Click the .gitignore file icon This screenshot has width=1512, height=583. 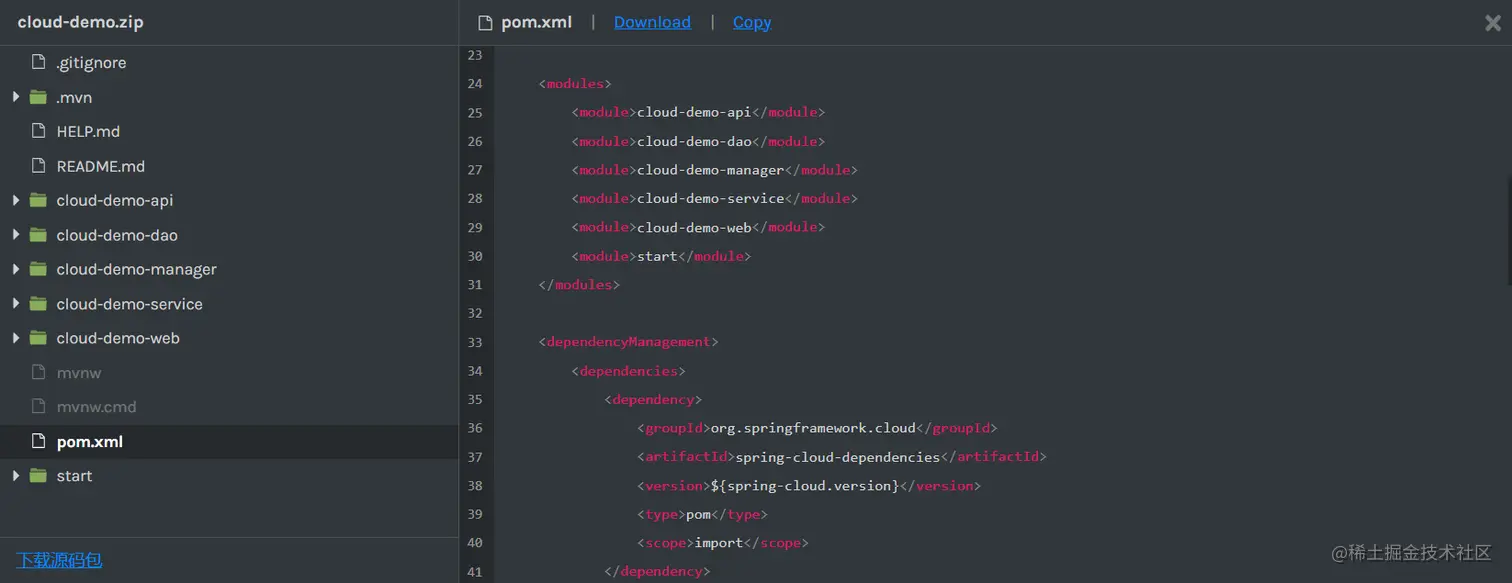click(x=39, y=63)
